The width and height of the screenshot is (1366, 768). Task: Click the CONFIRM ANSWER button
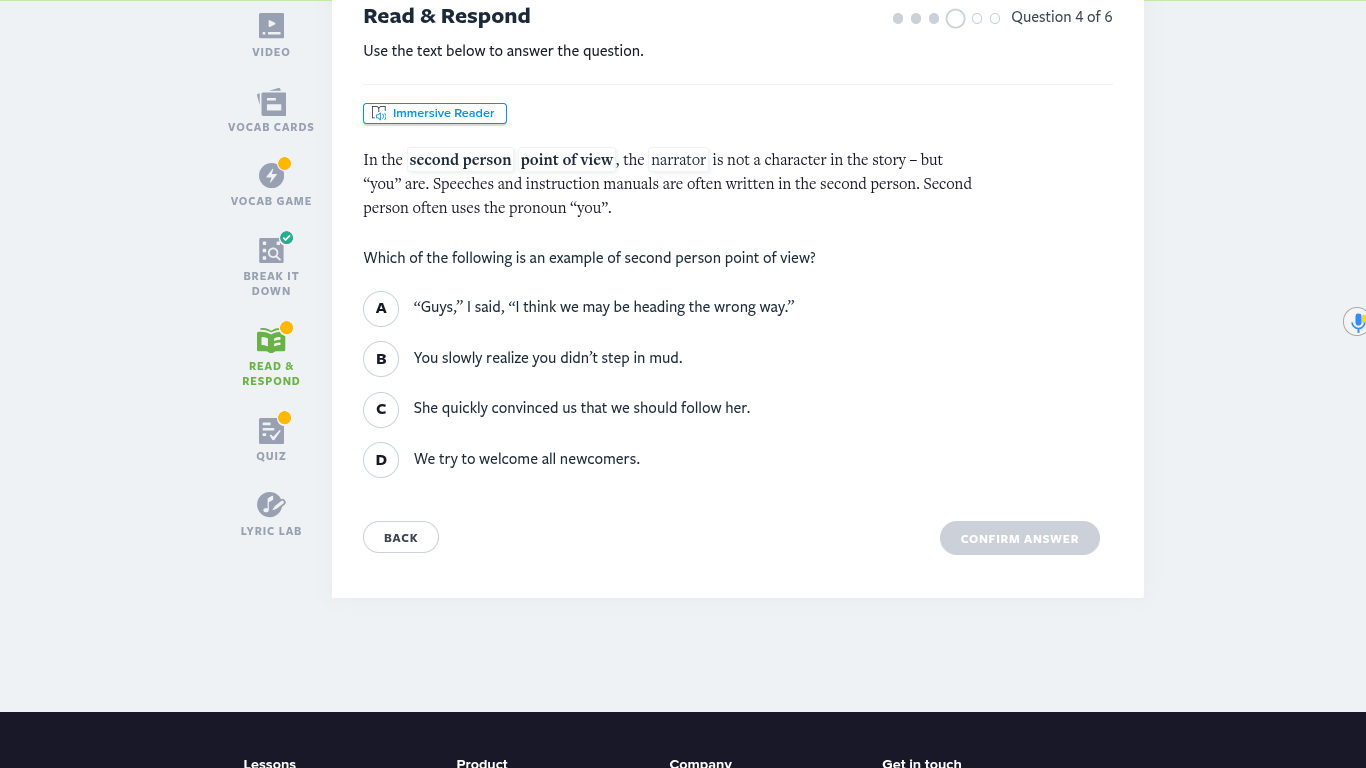(1020, 538)
